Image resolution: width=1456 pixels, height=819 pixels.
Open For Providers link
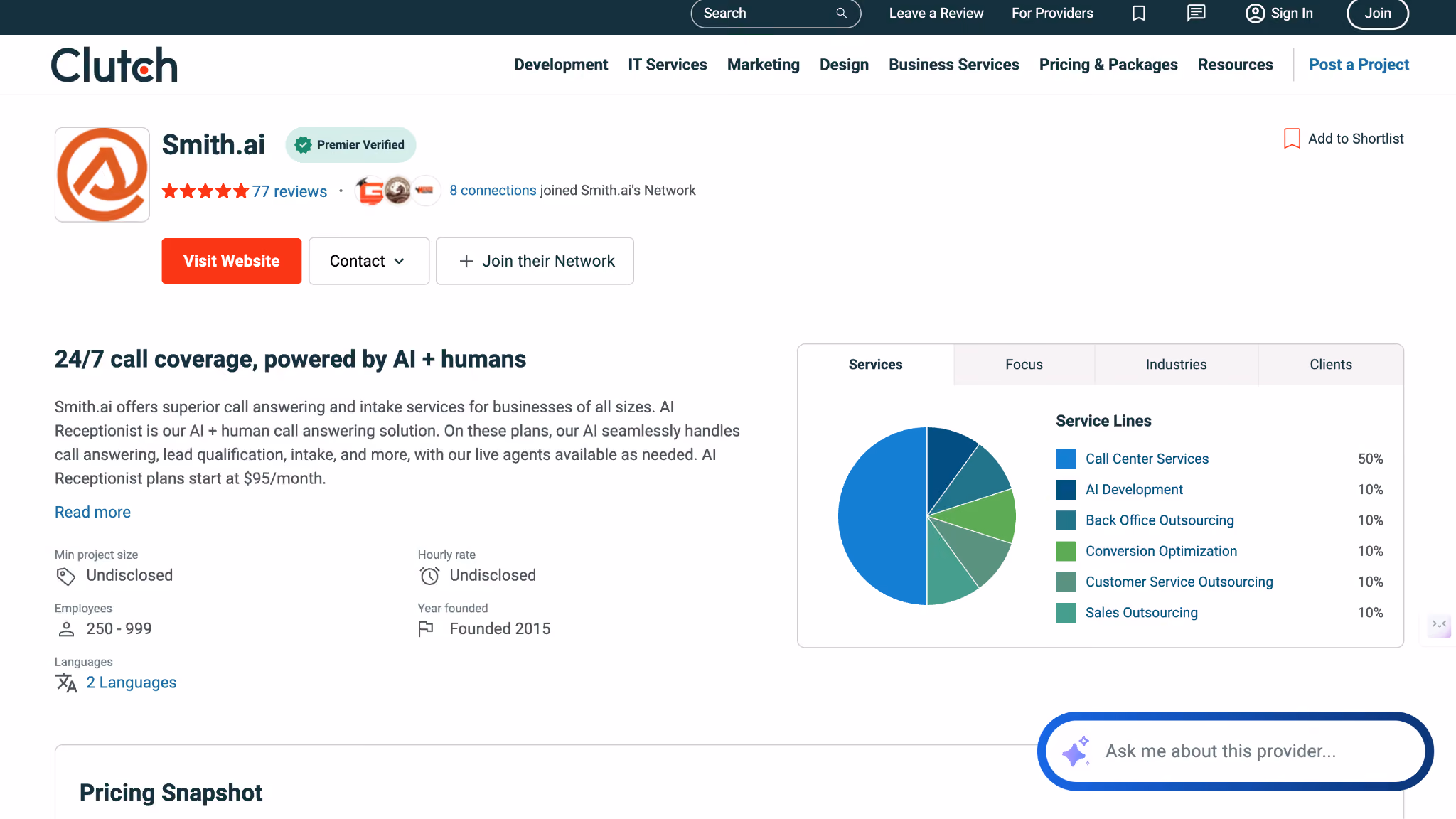tap(1052, 14)
